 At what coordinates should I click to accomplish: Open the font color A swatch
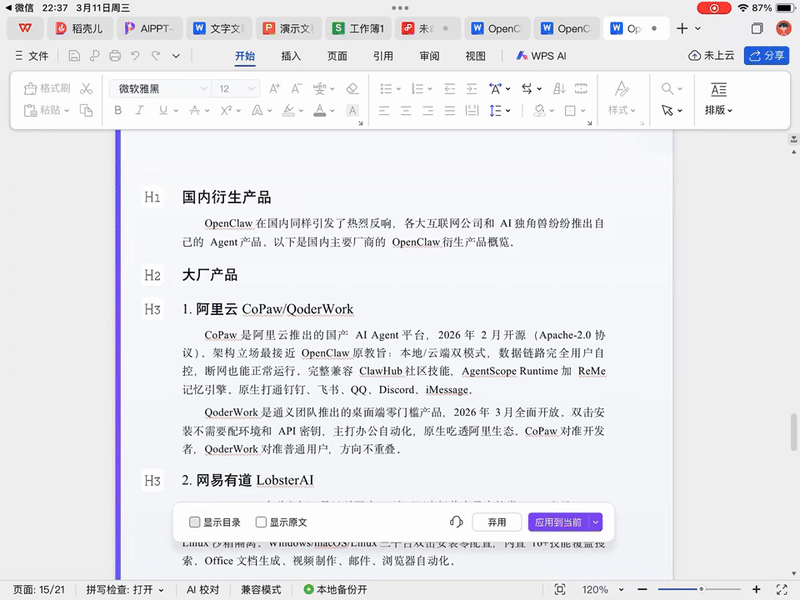click(x=320, y=110)
